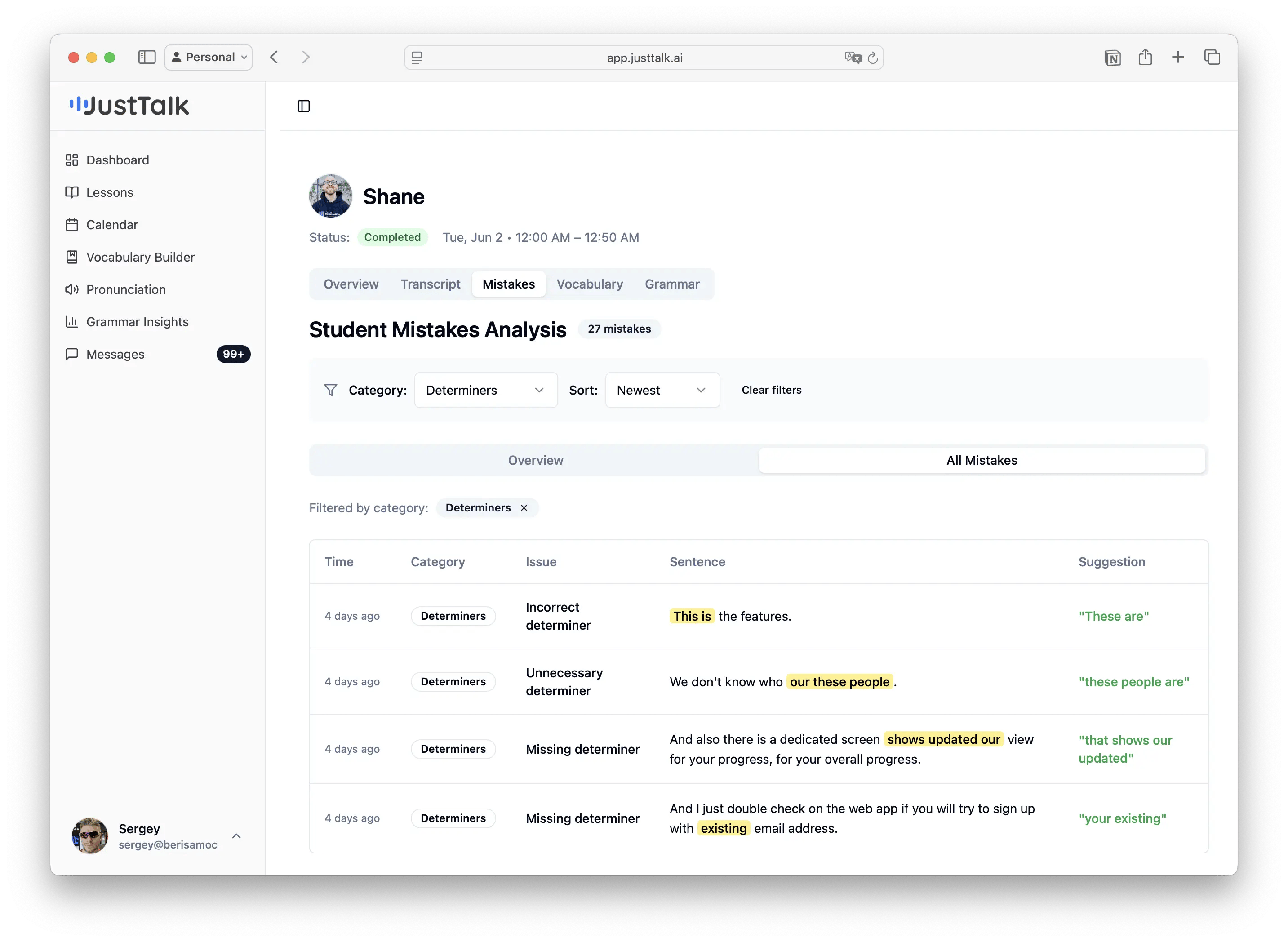Click the Suggestion column header

(x=1112, y=562)
